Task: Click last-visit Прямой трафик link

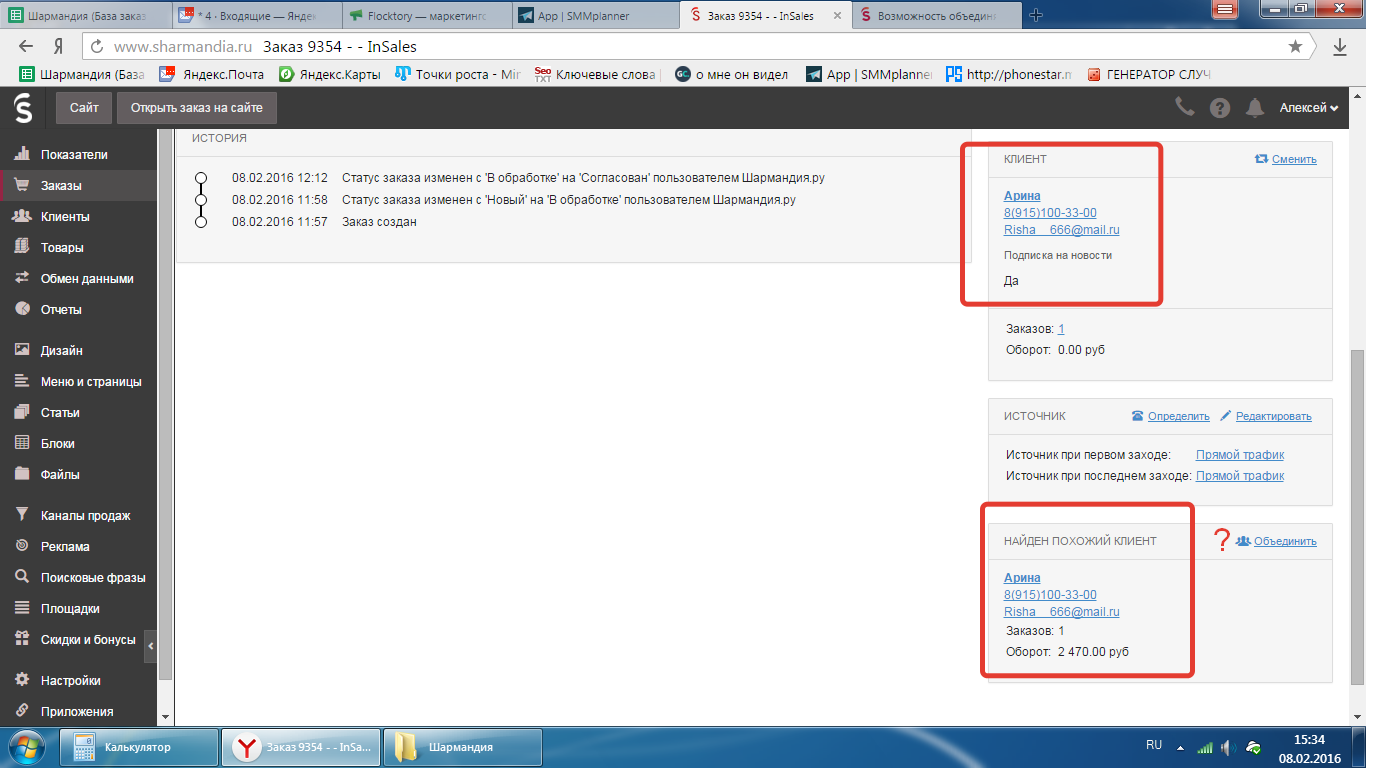Action: tap(1240, 476)
